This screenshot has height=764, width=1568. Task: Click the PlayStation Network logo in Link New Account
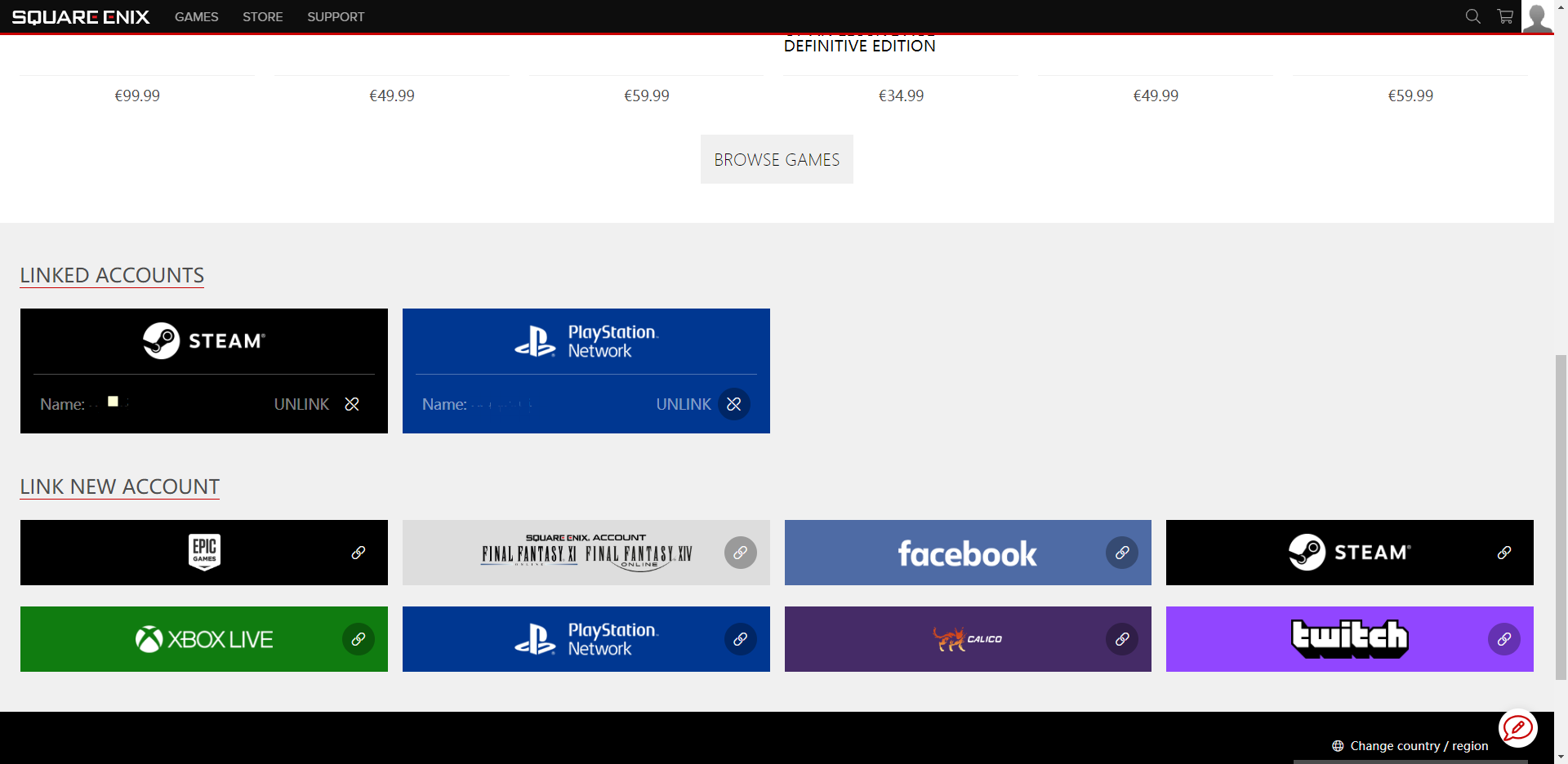click(586, 639)
